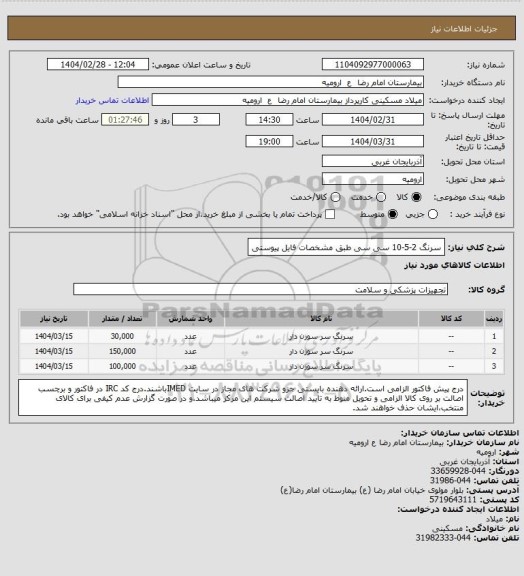Image resolution: width=524 pixels, height=576 pixels.
Task: Click quantity 100,000 in row 3
Action: pyautogui.click(x=122, y=366)
